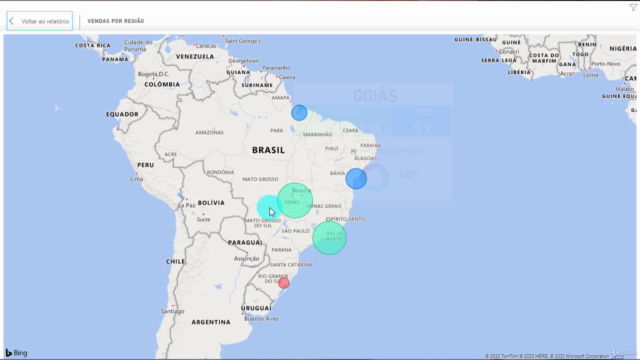Image resolution: width=640 pixels, height=360 pixels.
Task: Select the cyan bubble over Mato Grosso do Sul
Action: (x=269, y=207)
